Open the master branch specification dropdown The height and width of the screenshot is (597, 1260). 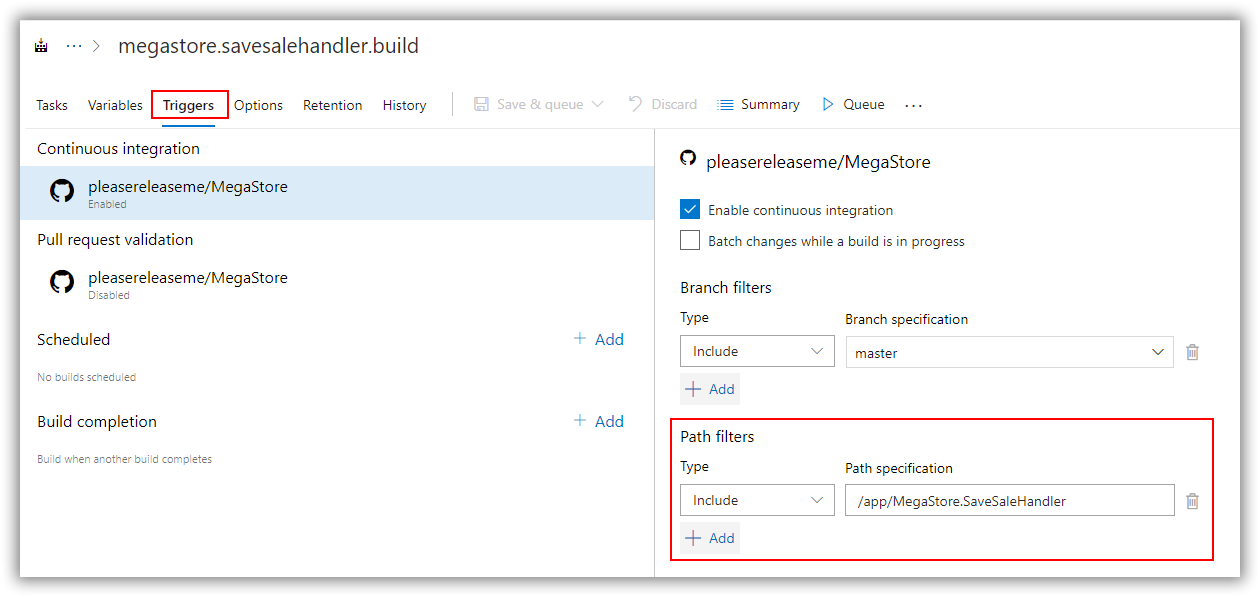tap(1009, 351)
